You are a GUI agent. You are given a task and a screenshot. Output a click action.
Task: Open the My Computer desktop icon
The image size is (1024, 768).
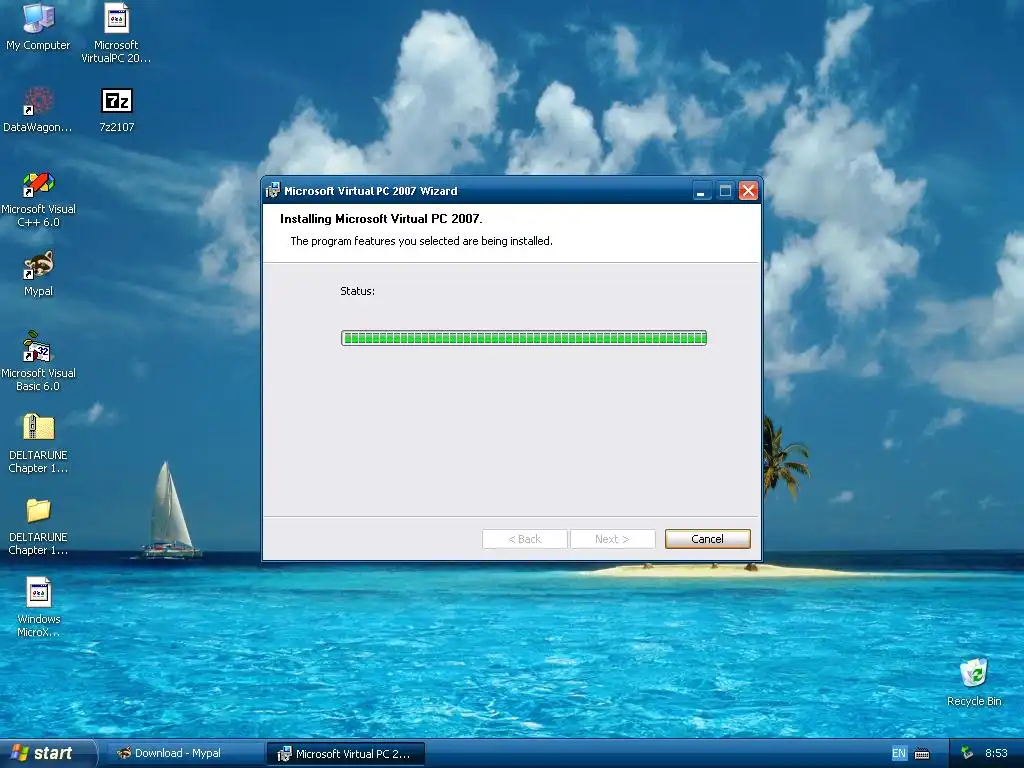[x=39, y=26]
